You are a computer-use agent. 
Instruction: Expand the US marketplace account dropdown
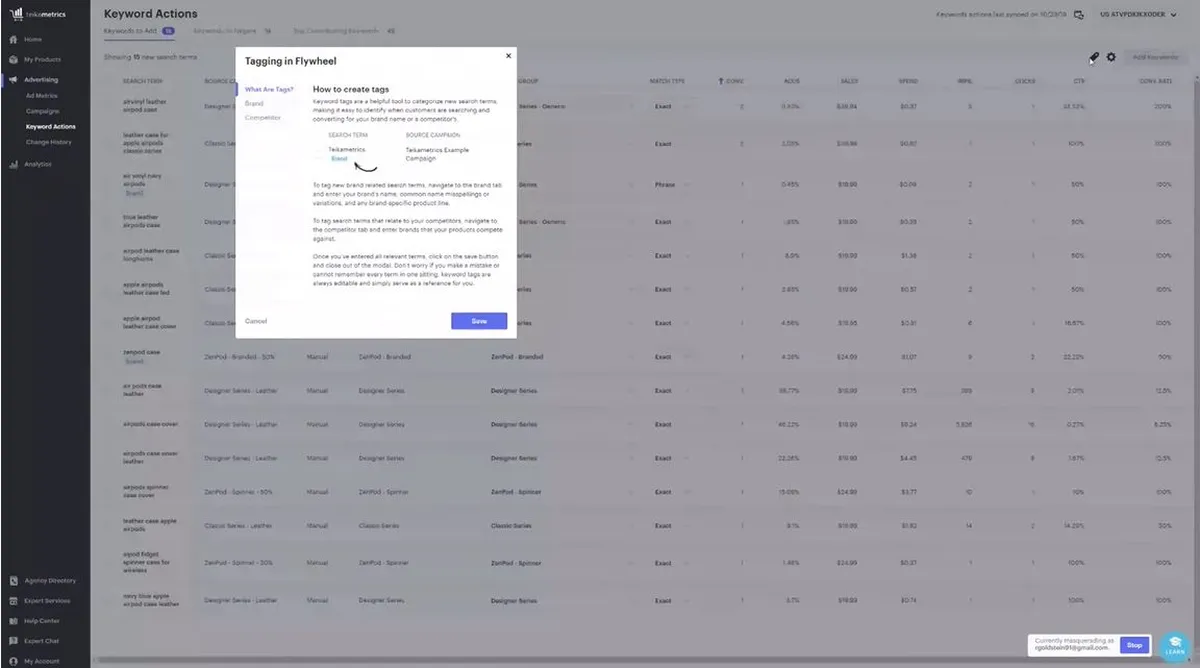pyautogui.click(x=1138, y=14)
